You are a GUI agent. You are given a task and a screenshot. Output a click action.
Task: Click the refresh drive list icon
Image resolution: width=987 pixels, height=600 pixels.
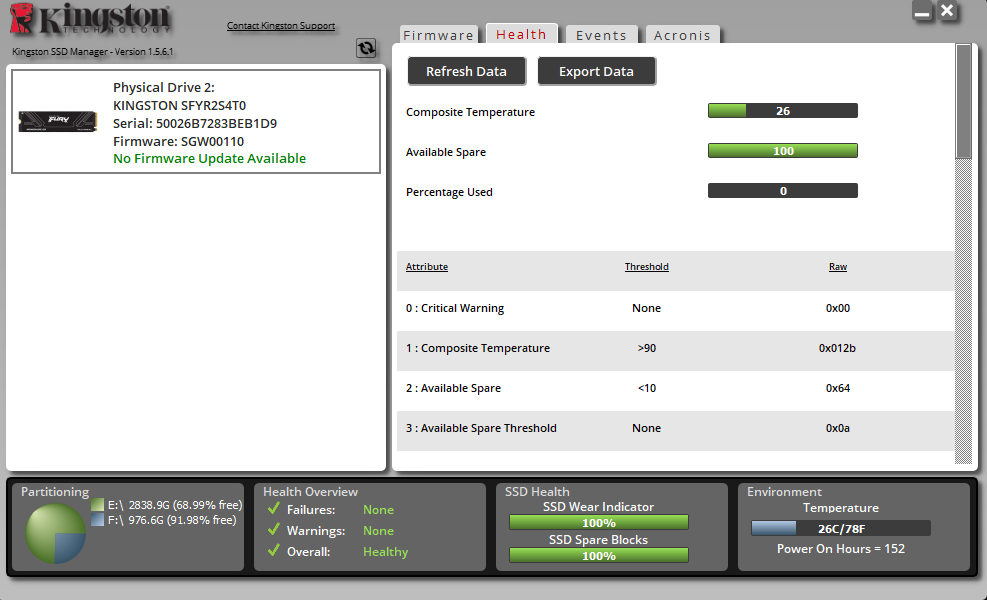point(366,48)
